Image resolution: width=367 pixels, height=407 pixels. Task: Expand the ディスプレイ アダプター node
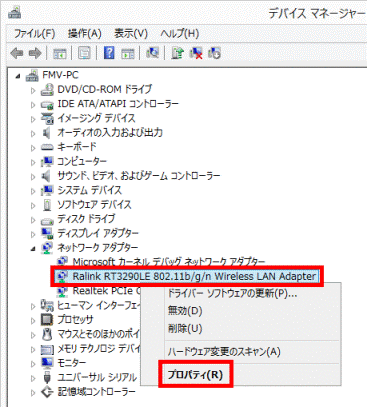(x=33, y=234)
